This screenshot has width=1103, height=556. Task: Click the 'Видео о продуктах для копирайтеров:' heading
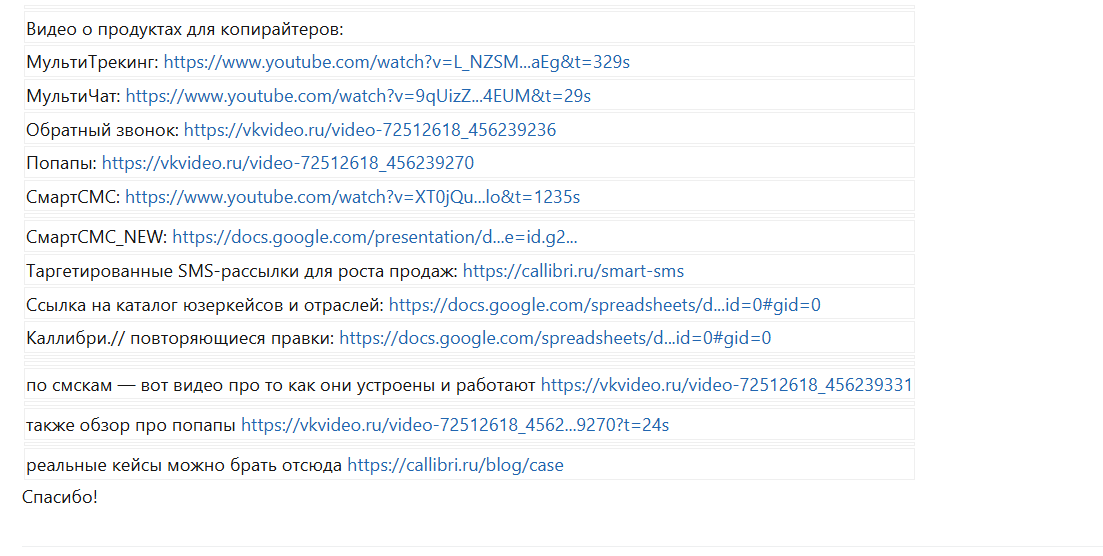click(185, 30)
